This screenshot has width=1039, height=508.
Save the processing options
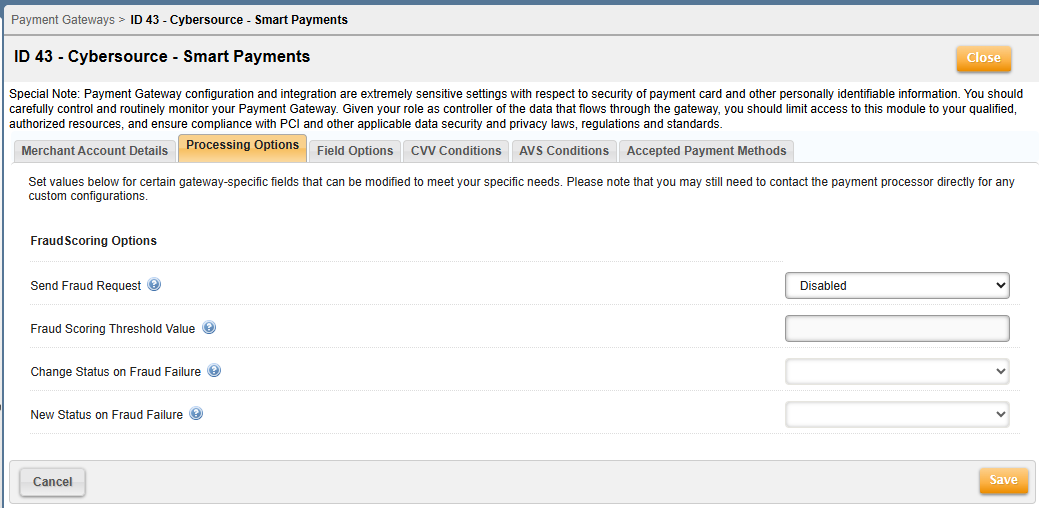[1003, 480]
